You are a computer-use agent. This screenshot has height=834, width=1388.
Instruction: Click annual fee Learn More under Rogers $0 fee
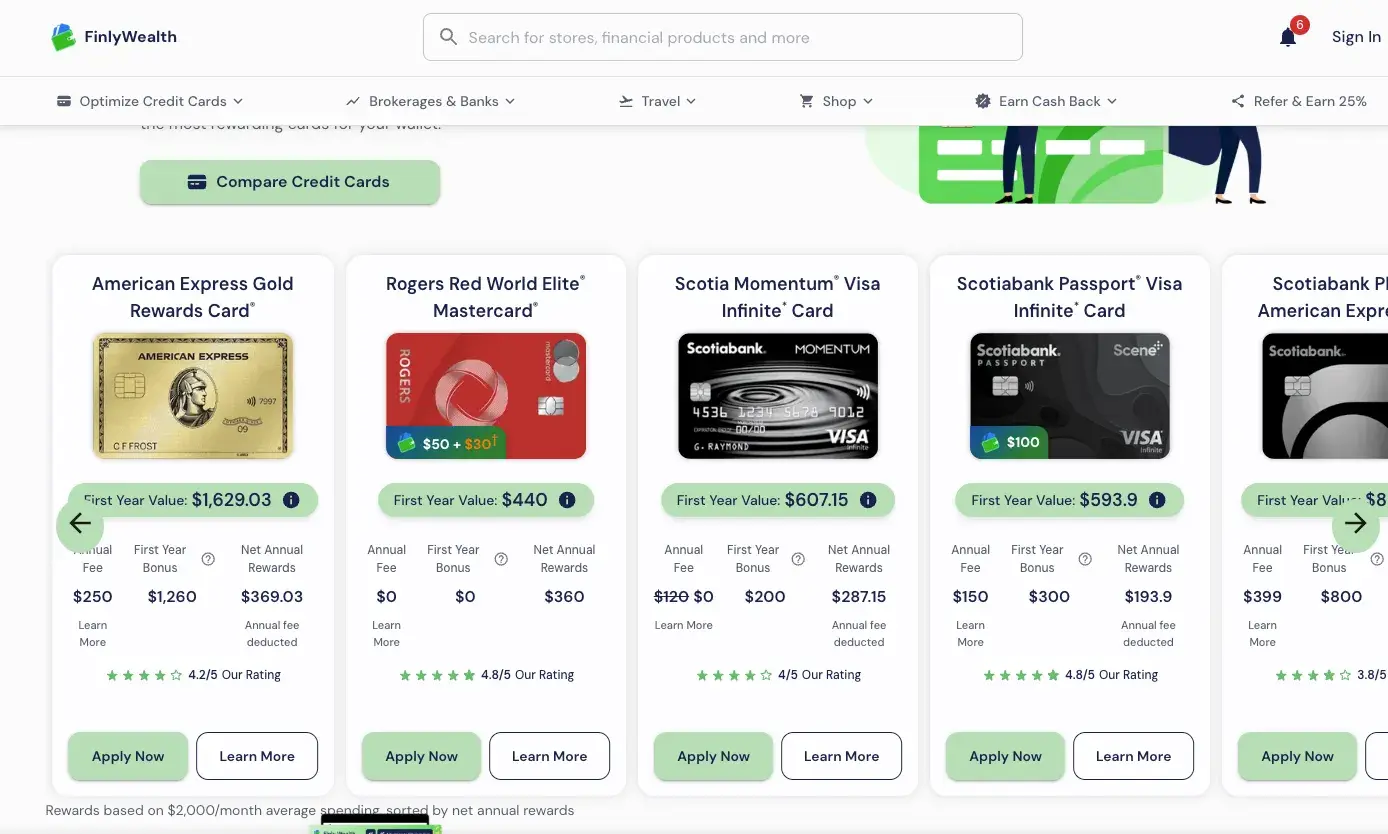[x=387, y=634]
